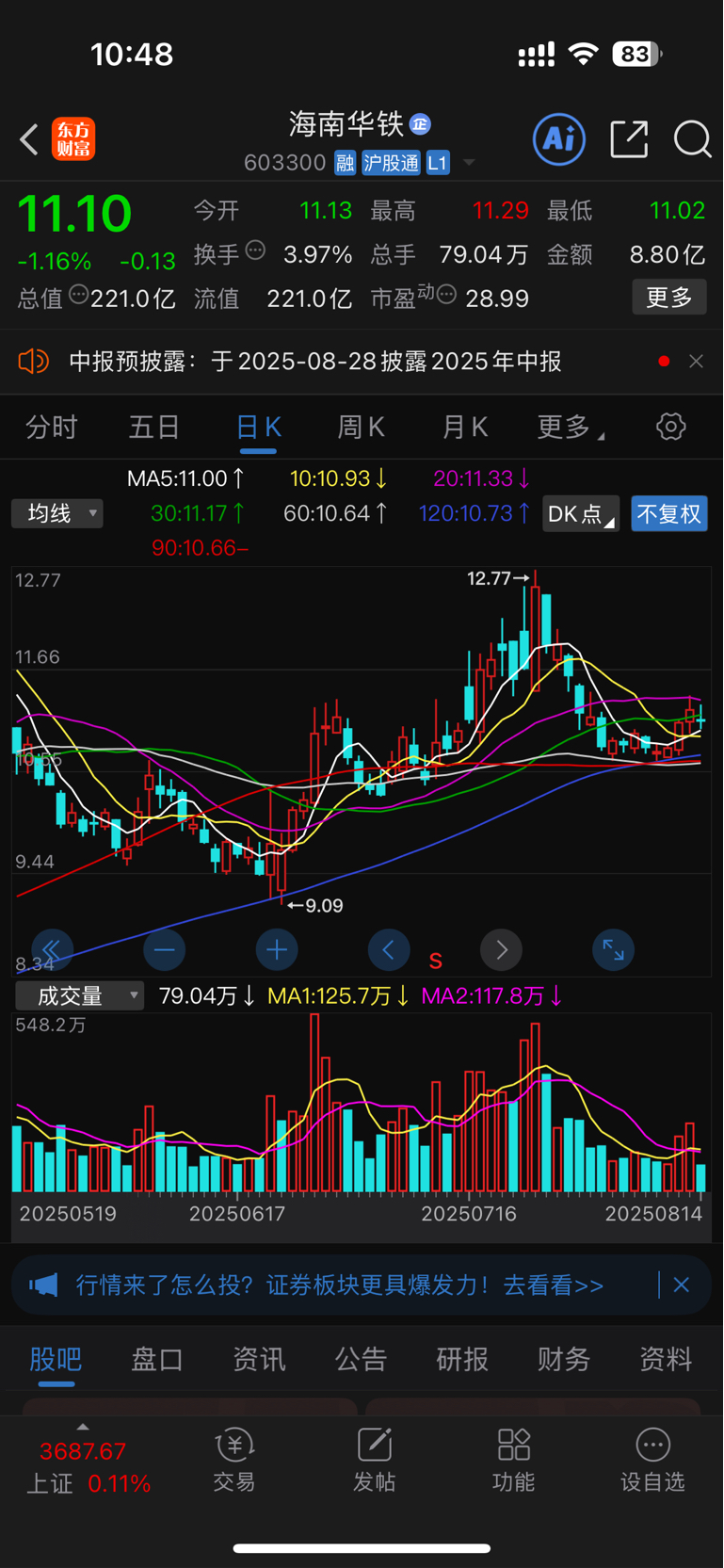Zoom out the K-line chart
Screen dimensions: 724x1568
tap(164, 950)
